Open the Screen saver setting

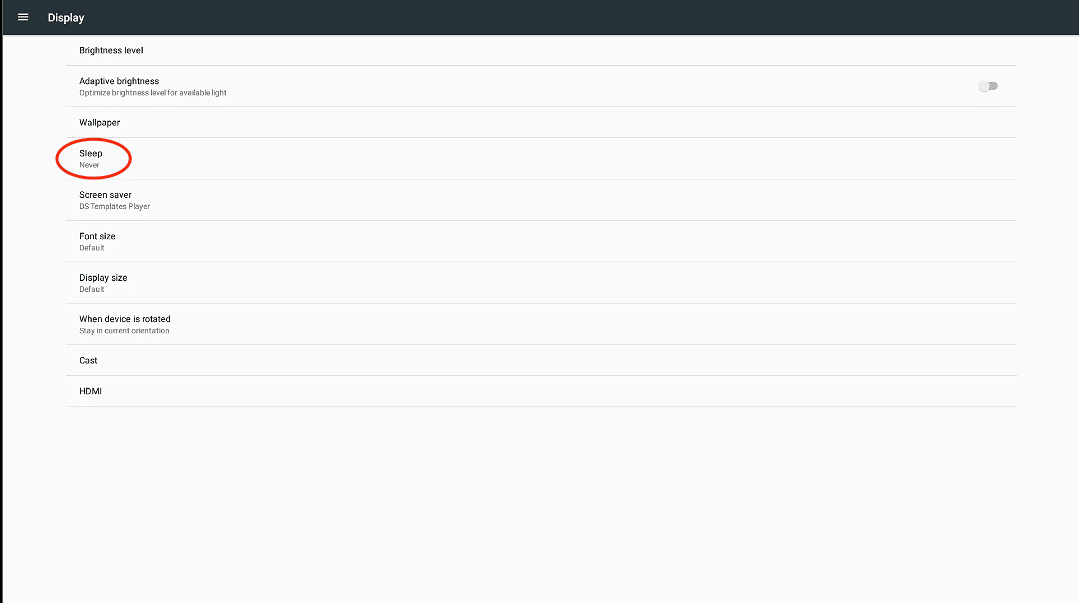tap(541, 200)
